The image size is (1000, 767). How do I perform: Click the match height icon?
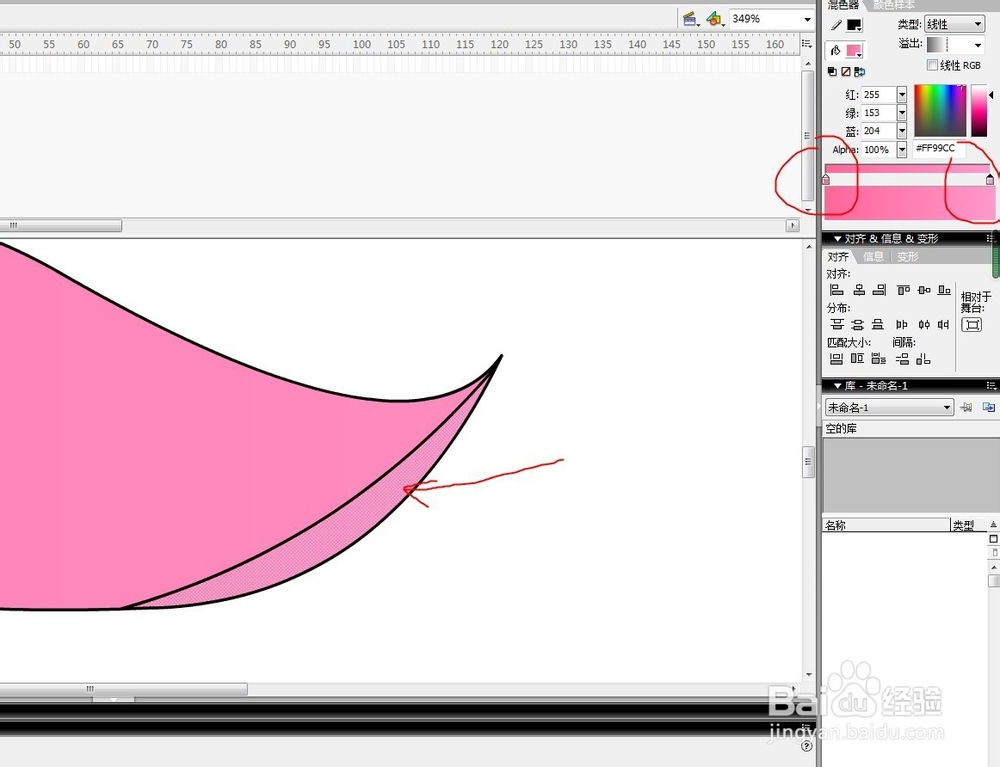pyautogui.click(x=857, y=359)
